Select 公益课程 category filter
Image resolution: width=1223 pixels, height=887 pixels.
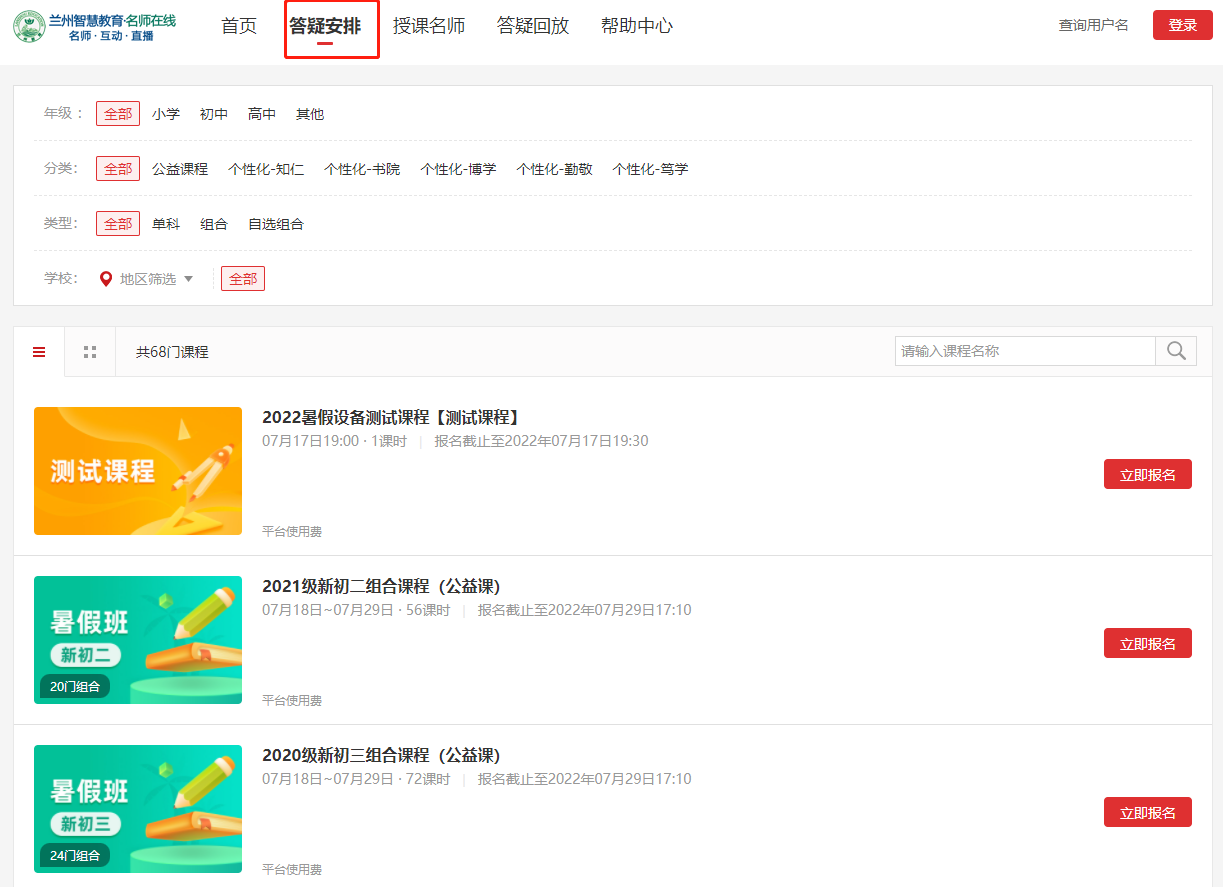180,169
